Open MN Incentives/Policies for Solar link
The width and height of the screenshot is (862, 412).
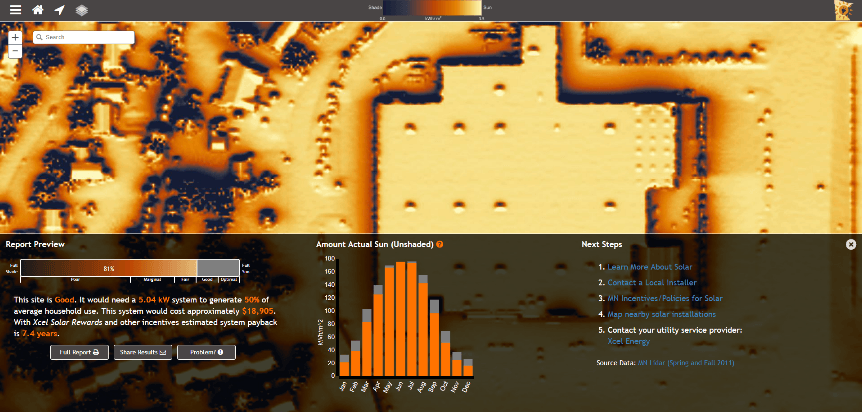pyautogui.click(x=665, y=298)
